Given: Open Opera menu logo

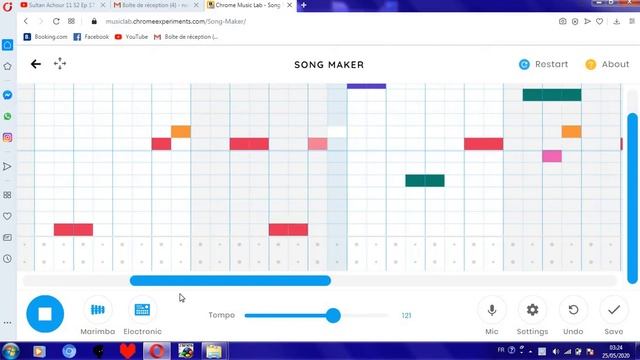Looking at the screenshot, I should pos(7,7).
